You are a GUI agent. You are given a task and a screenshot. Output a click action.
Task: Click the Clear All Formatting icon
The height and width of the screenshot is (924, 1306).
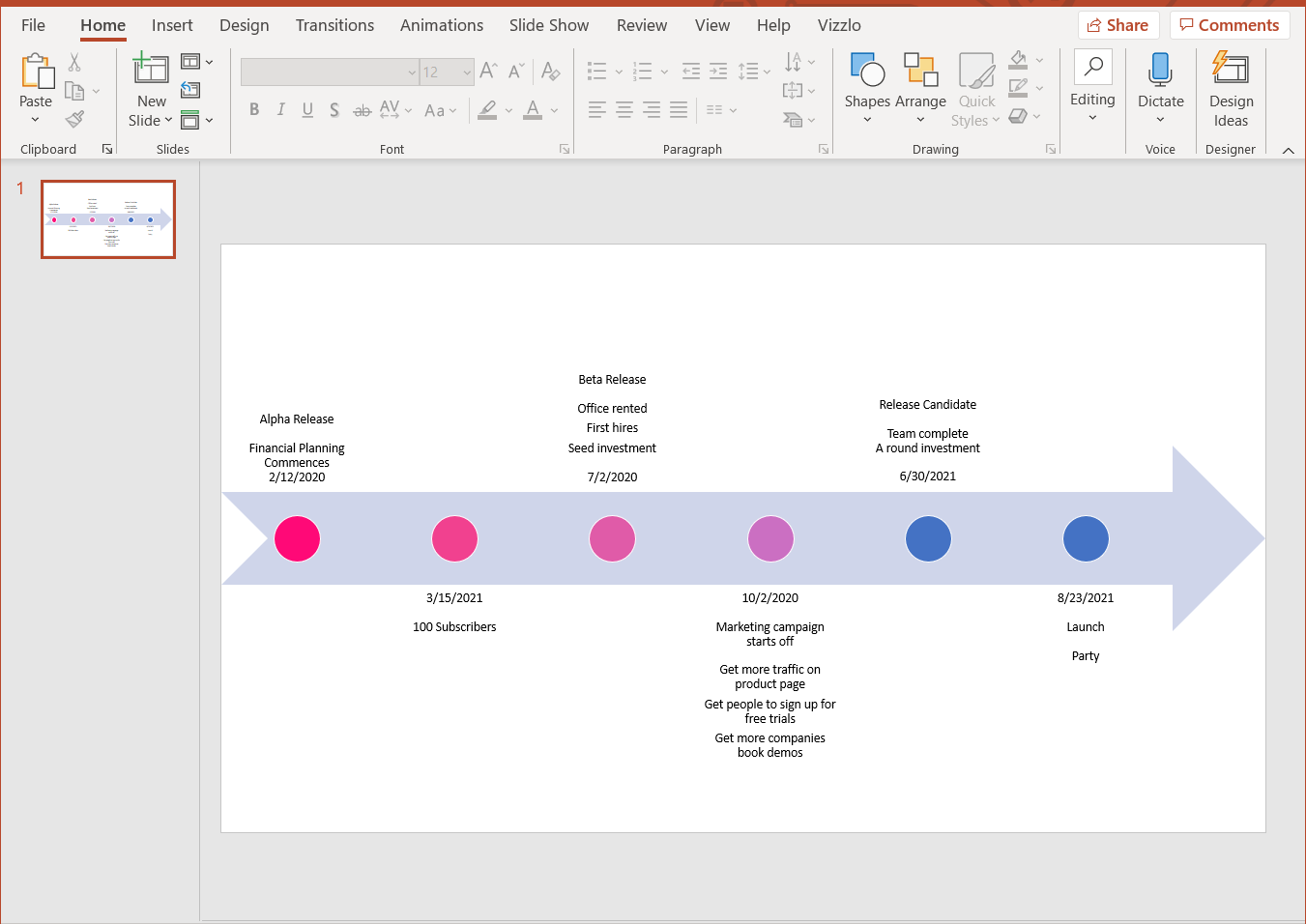pos(550,71)
